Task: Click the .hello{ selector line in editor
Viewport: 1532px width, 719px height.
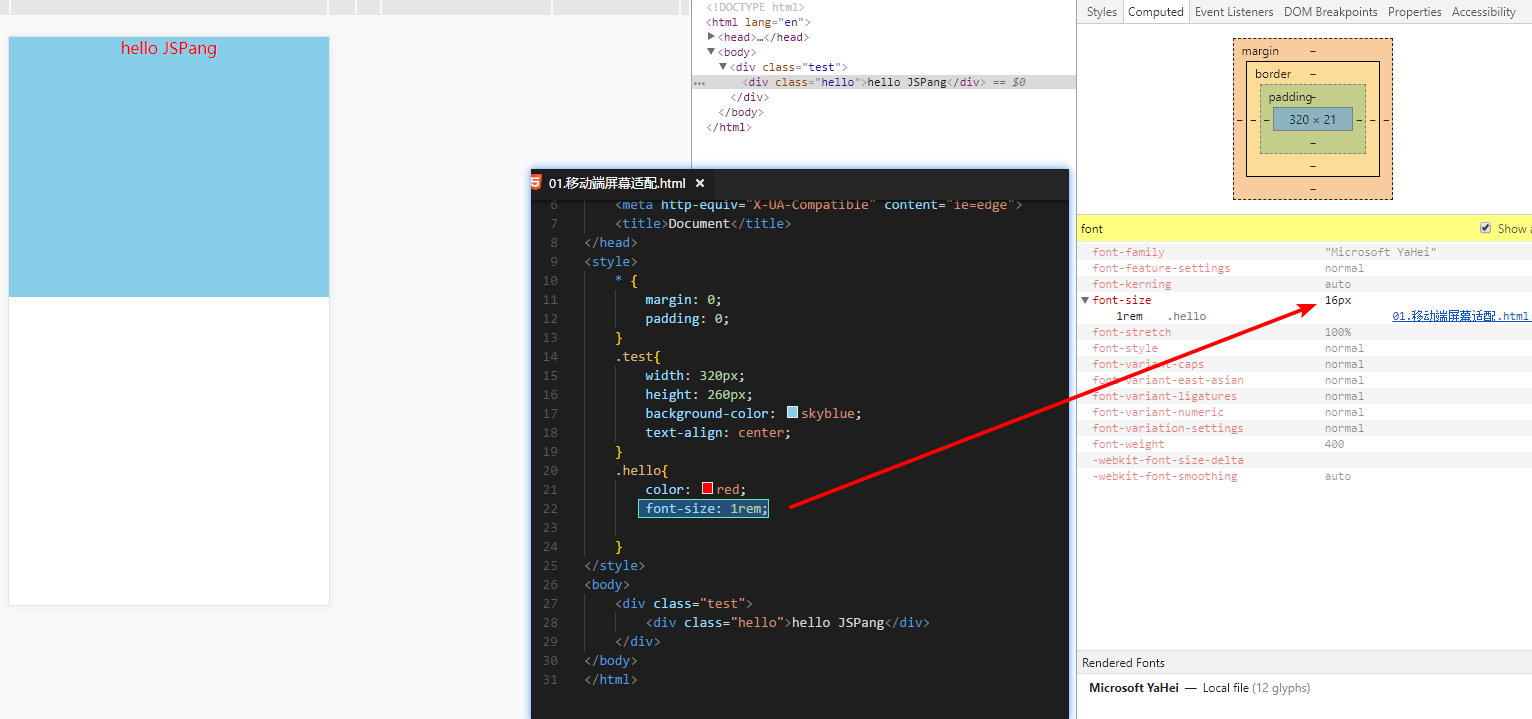Action: [641, 470]
